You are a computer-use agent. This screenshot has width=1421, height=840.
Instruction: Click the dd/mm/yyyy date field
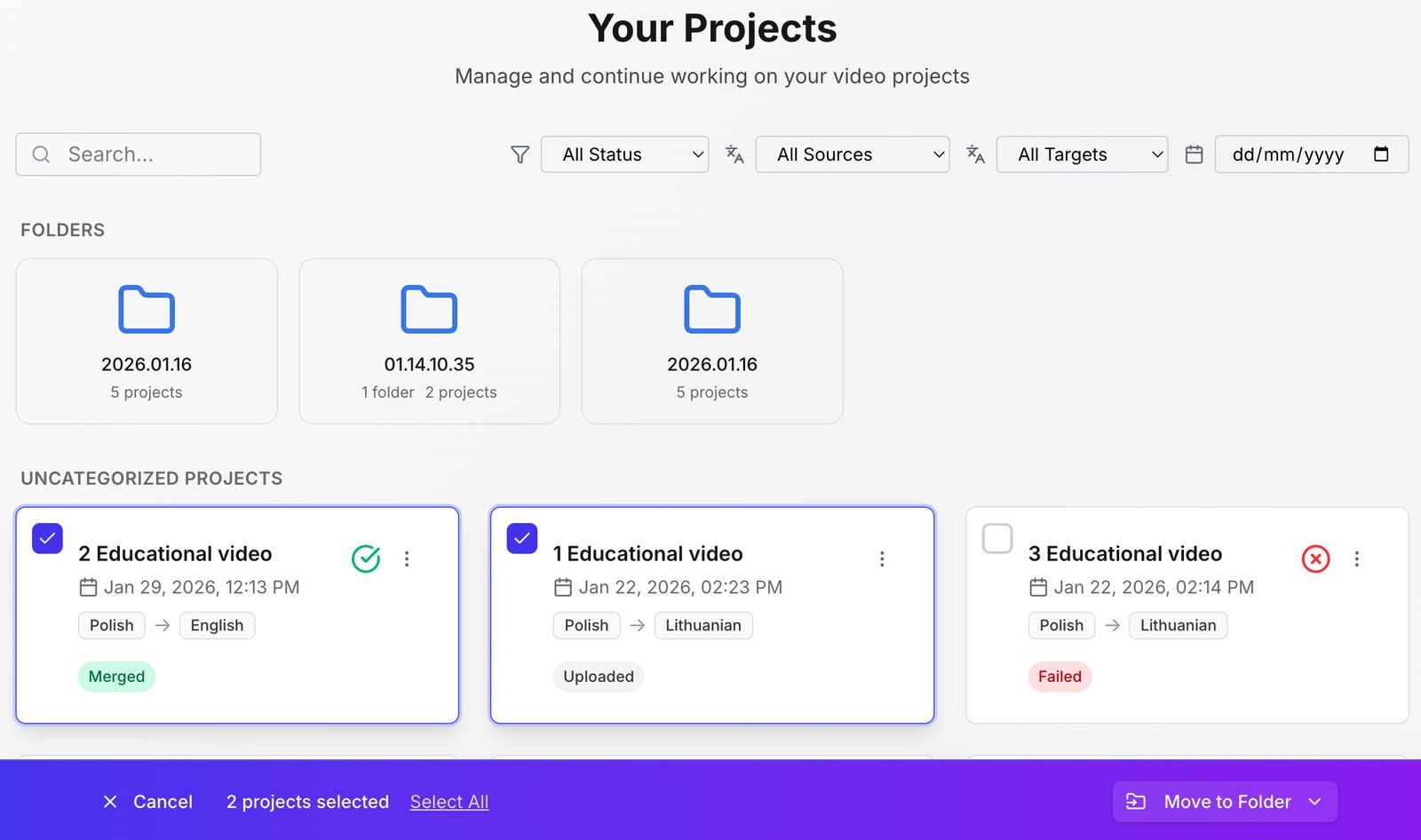click(1312, 155)
